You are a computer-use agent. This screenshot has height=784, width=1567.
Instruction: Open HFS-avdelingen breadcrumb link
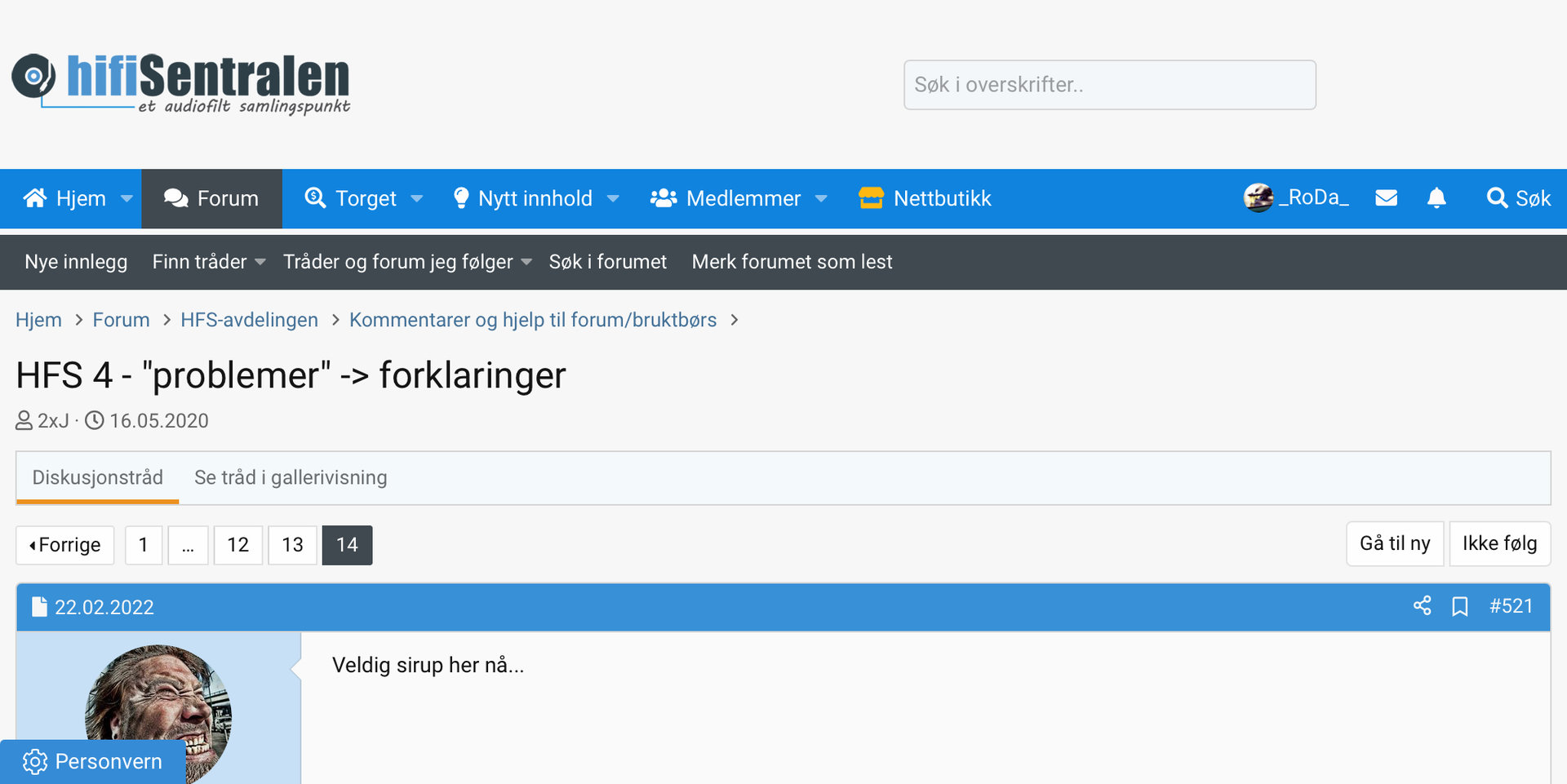pyautogui.click(x=249, y=320)
